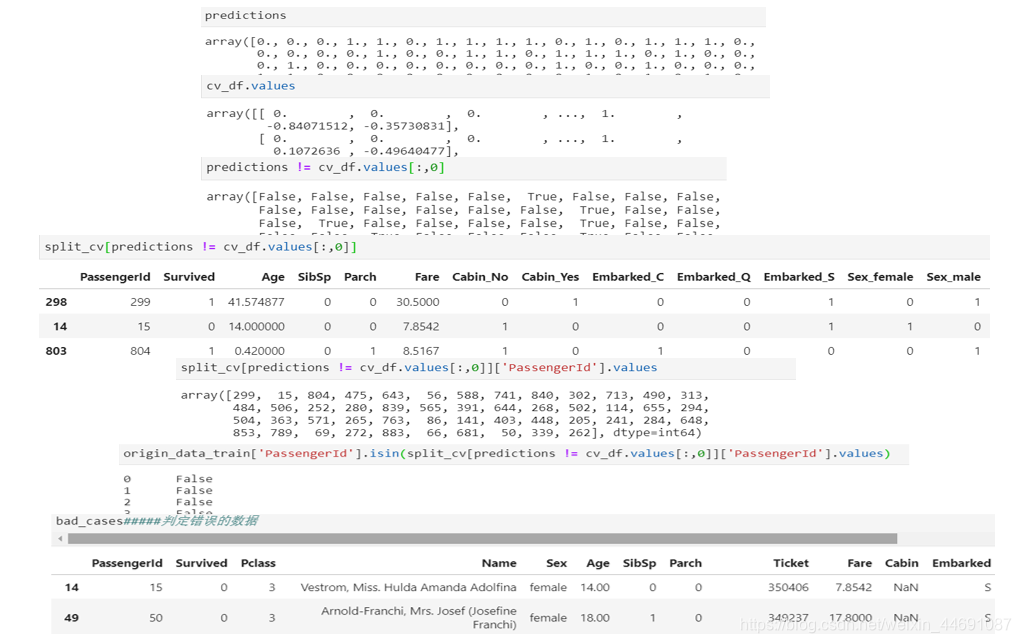Image resolution: width=1021 pixels, height=643 pixels.
Task: Click the value 475 in the PassengerId array output
Action: coord(356,395)
